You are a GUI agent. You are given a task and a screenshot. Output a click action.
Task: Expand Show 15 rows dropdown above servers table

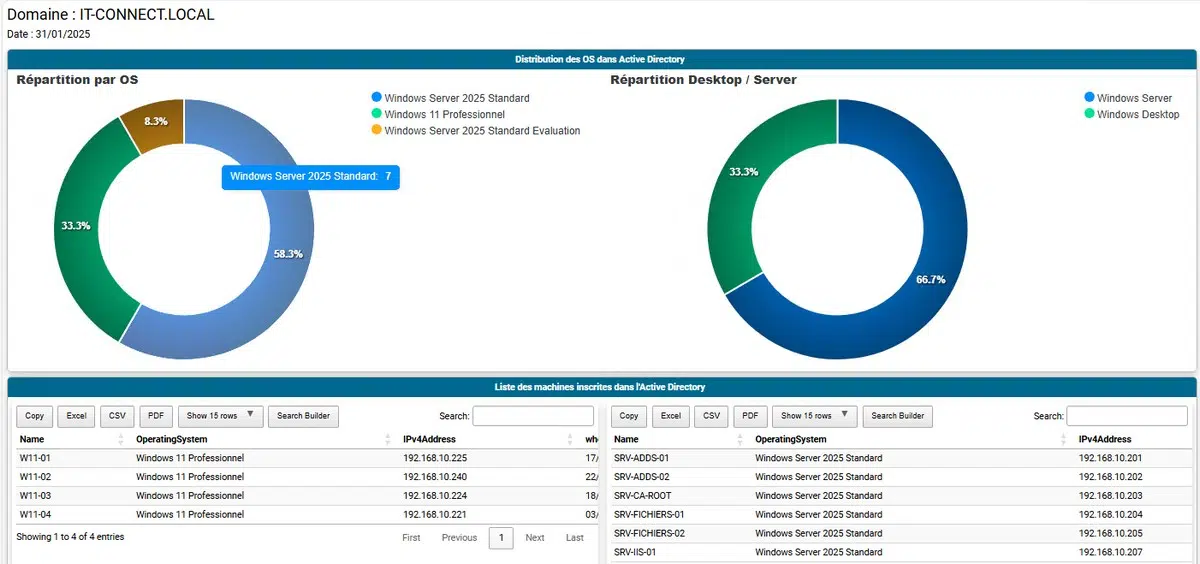(815, 416)
